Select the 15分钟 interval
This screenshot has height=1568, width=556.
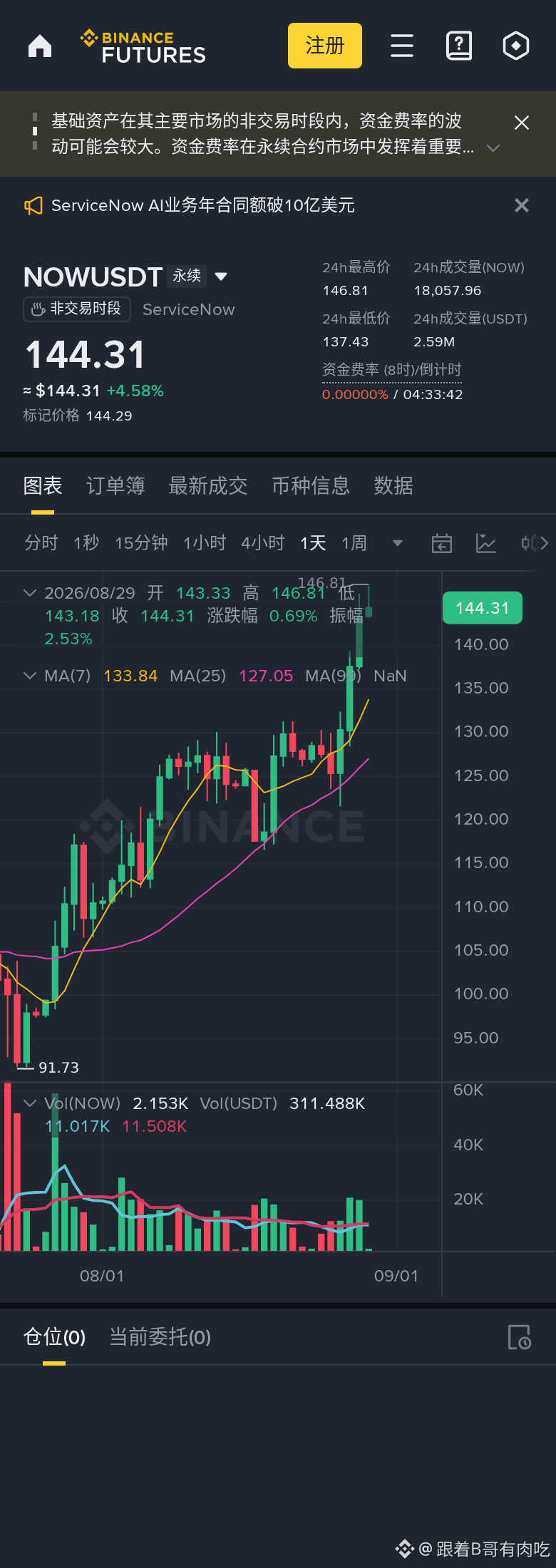(142, 543)
